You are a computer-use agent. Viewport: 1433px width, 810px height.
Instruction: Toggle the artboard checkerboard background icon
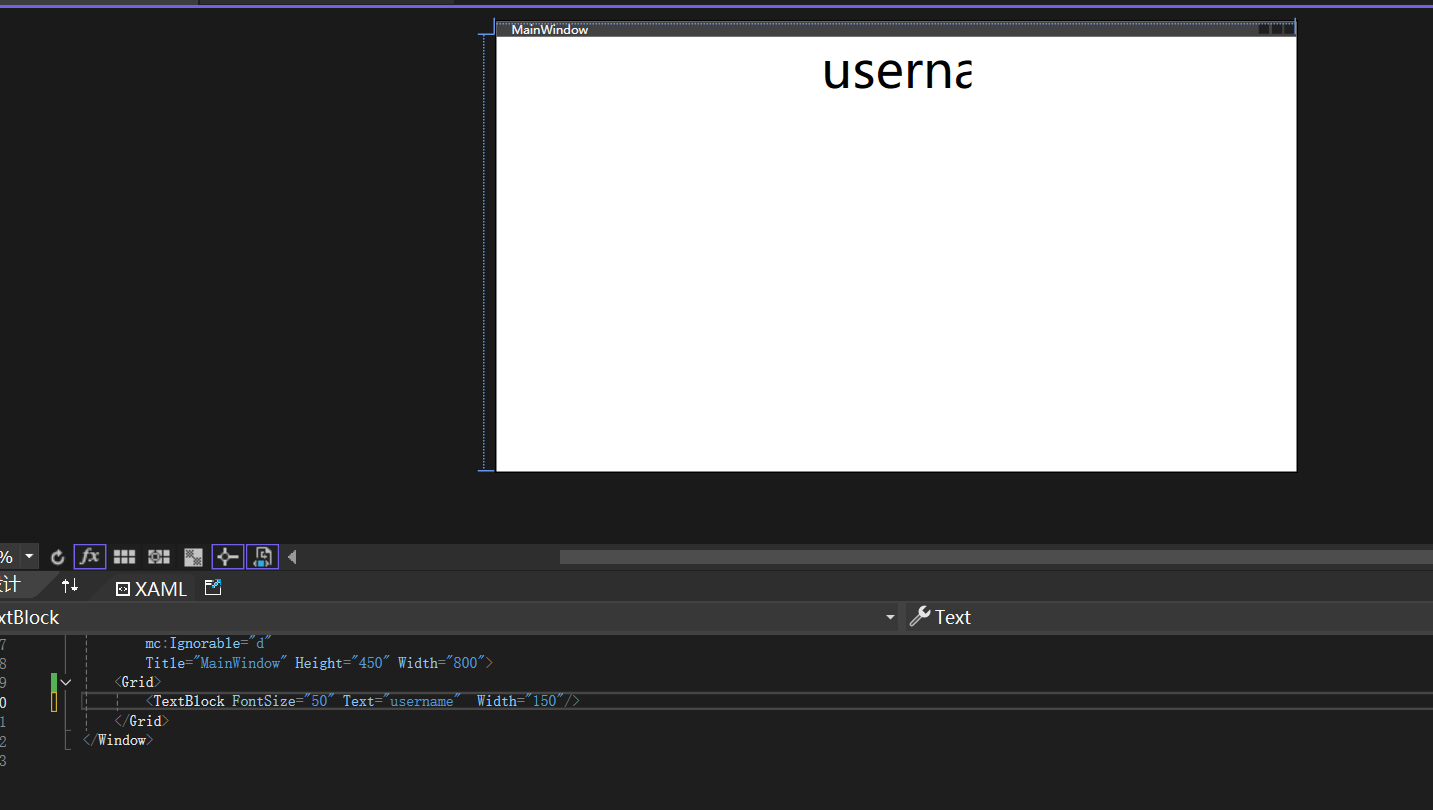pyautogui.click(x=194, y=557)
